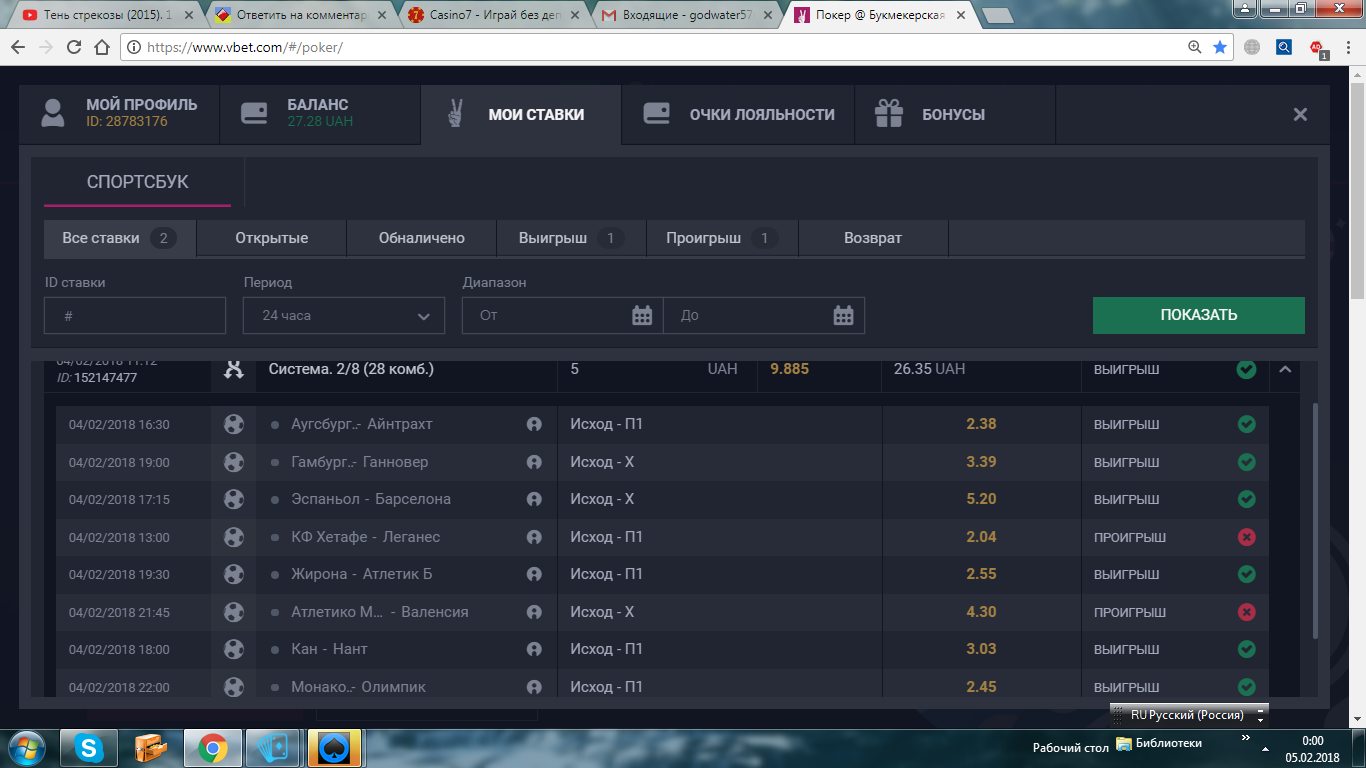The height and width of the screenshot is (768, 1366).
Task: Click the bets list scrollbar
Action: click(x=1315, y=520)
